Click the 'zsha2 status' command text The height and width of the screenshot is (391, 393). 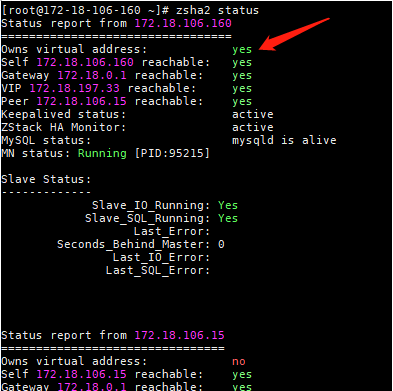[x=217, y=10]
